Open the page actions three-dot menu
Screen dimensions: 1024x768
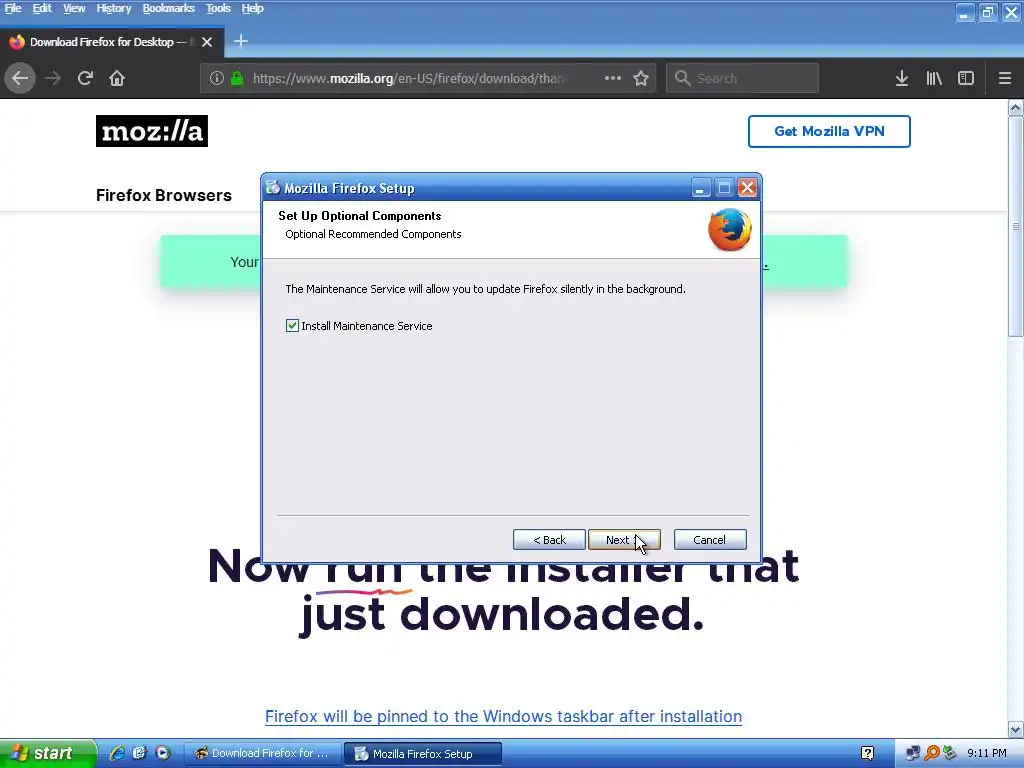click(x=613, y=78)
